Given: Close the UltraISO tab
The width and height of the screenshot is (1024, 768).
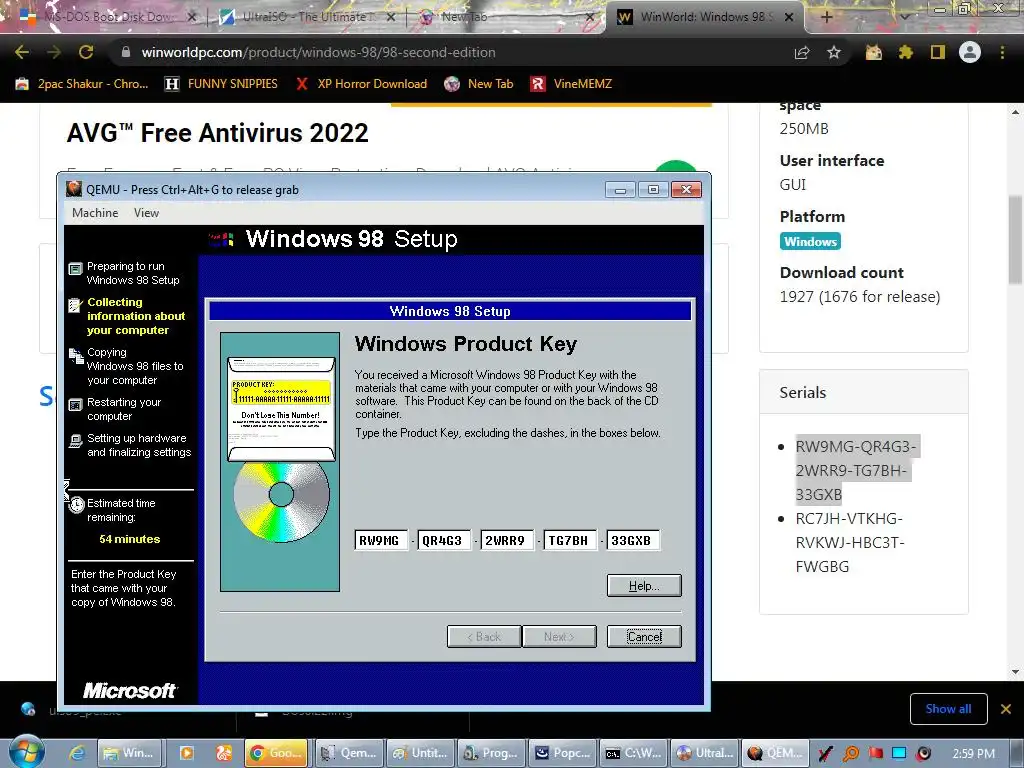Looking at the screenshot, I should pyautogui.click(x=391, y=17).
